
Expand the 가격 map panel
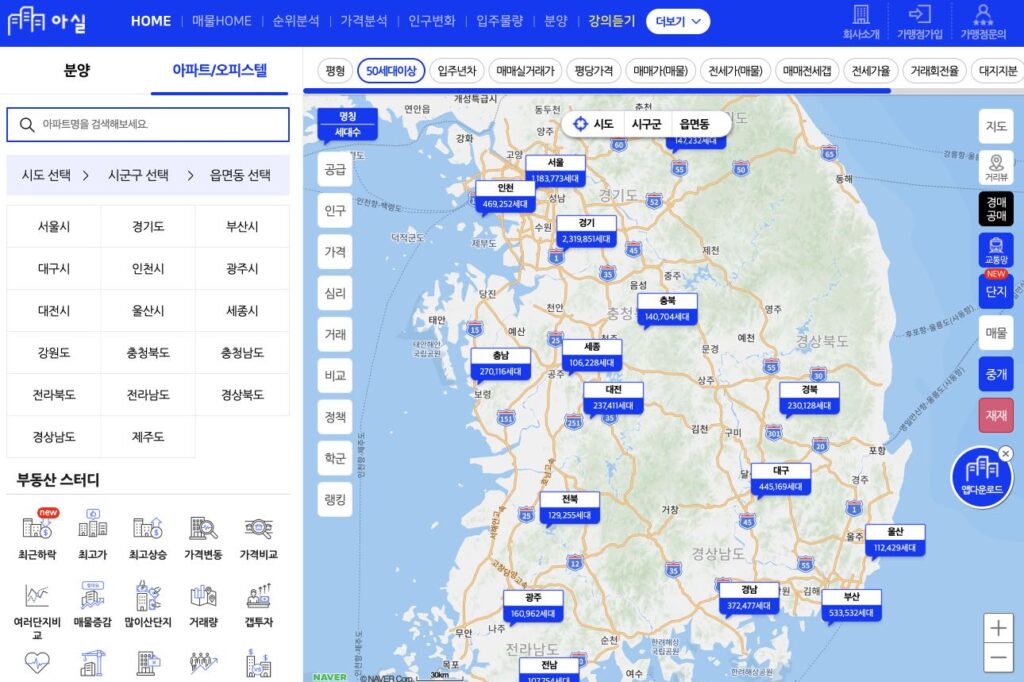coord(335,252)
